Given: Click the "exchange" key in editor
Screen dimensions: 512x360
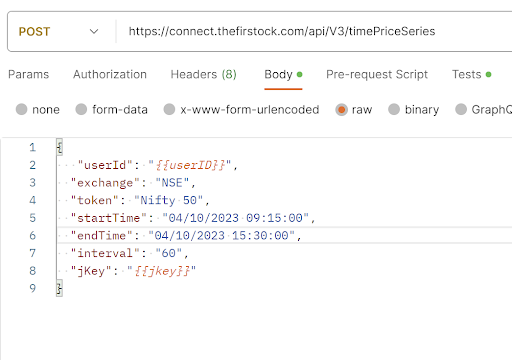Looking at the screenshot, I should pos(105,183).
